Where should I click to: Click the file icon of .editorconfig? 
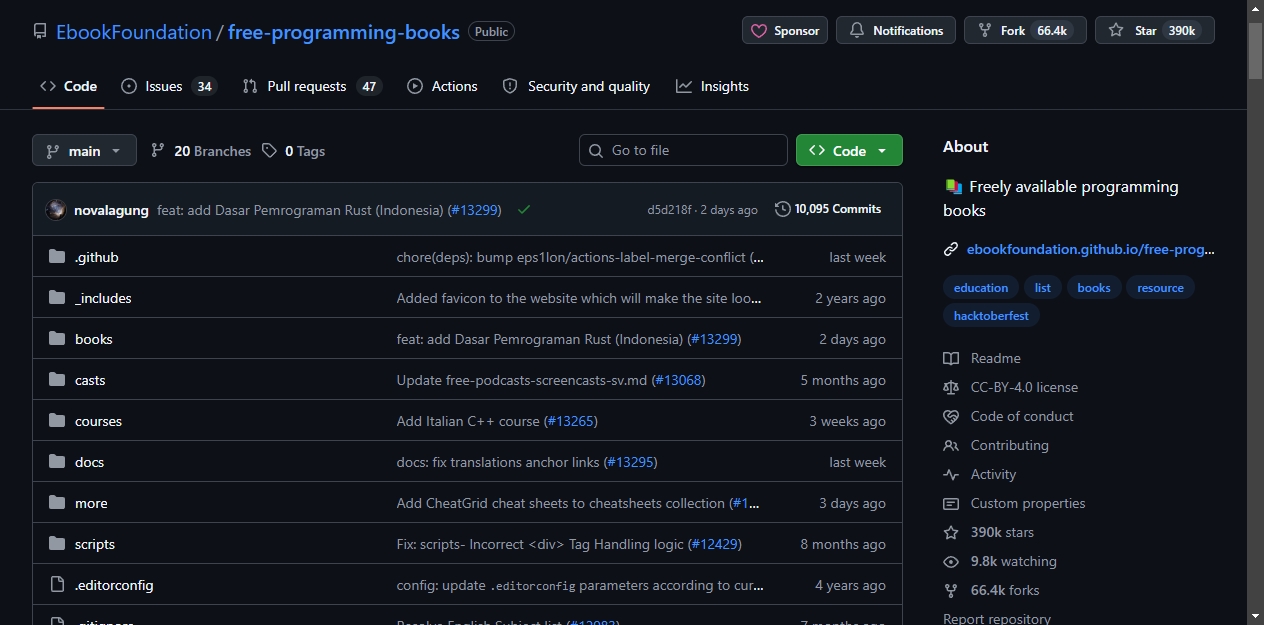57,585
